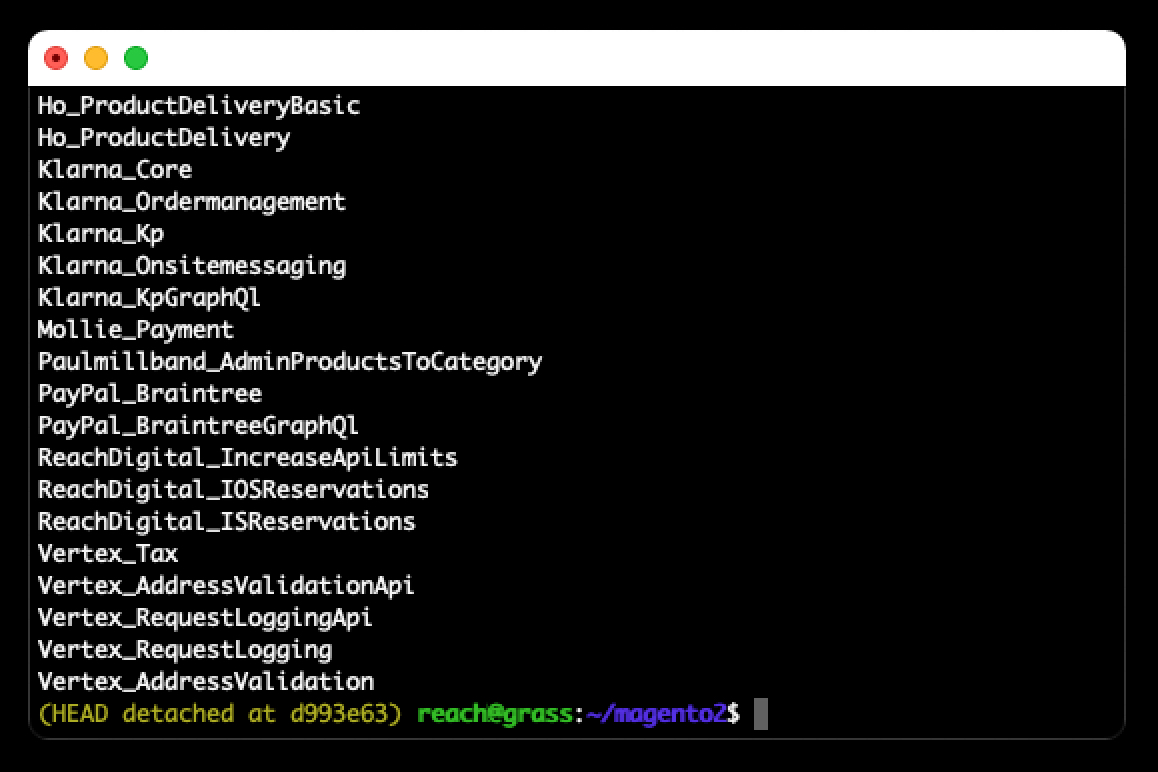Click the PayPal_Braintree line
This screenshot has height=772, width=1158.
150,394
